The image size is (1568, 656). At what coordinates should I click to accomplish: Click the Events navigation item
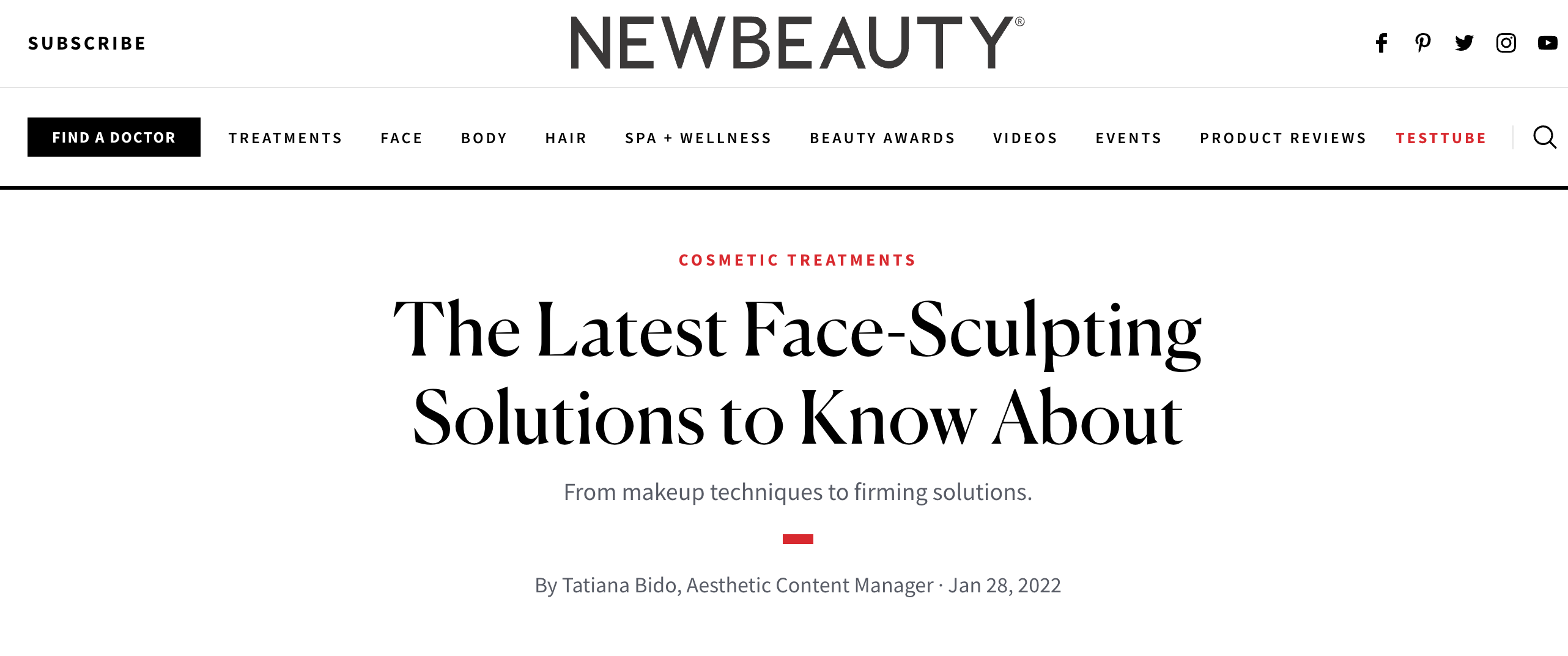point(1128,137)
